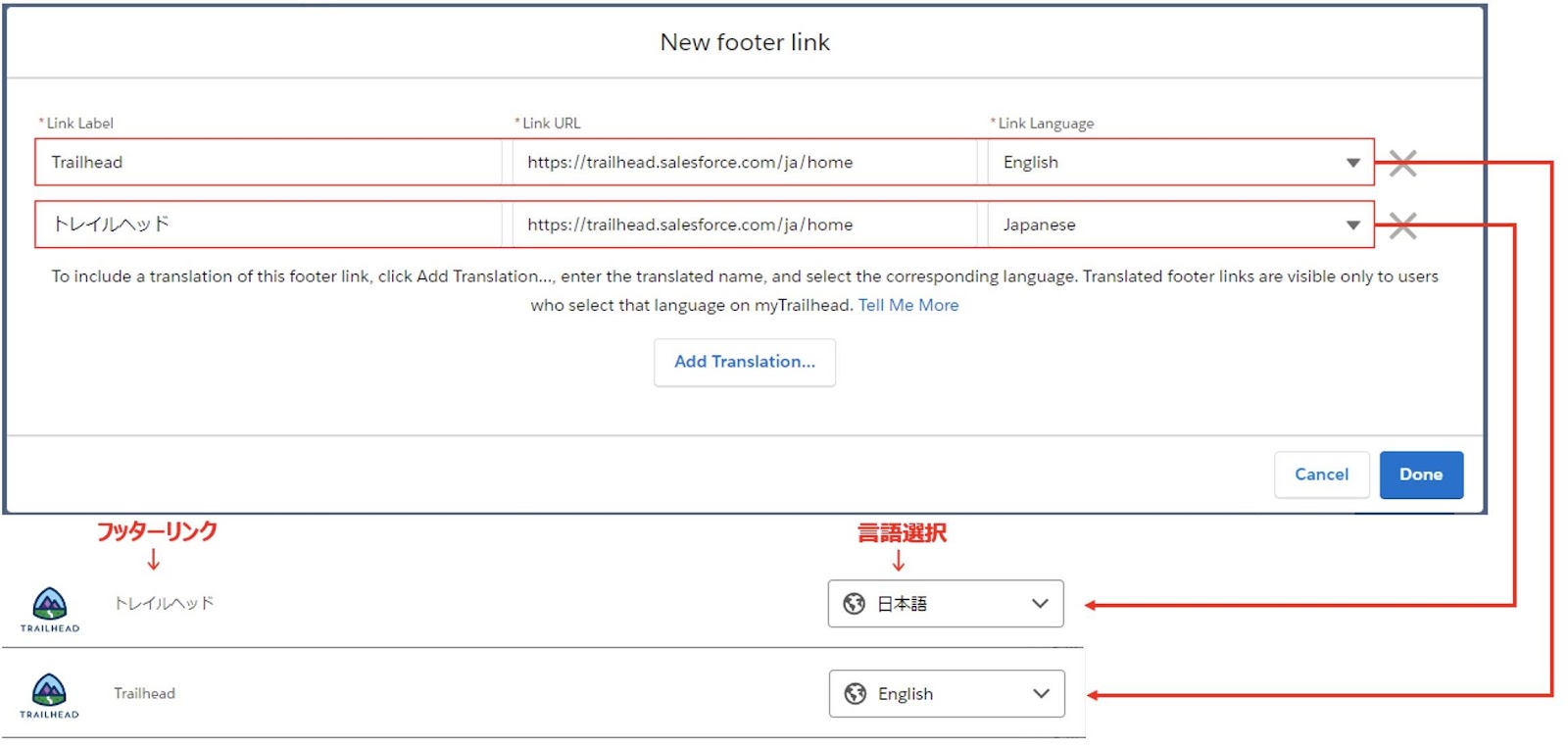Screen dimensions: 1568x749
Task: Focus the Link Label field containing トレイルヘッド
Action: click(269, 225)
